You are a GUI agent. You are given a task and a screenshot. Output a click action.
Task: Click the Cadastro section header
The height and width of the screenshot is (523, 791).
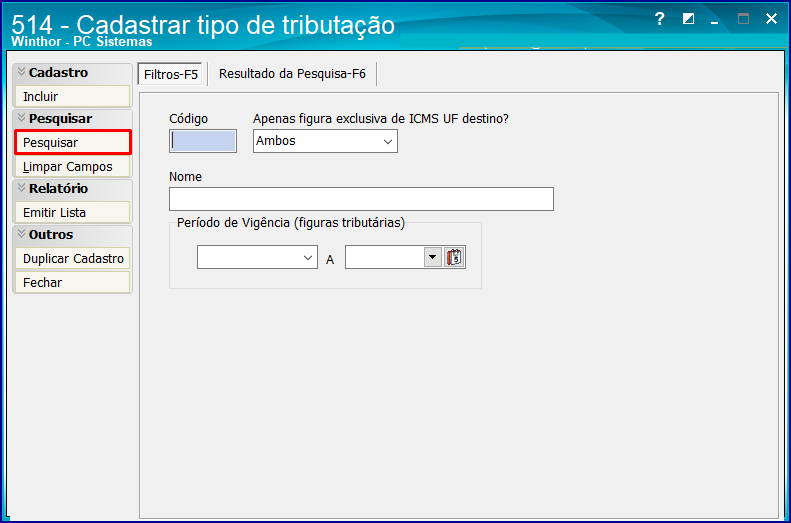[73, 73]
